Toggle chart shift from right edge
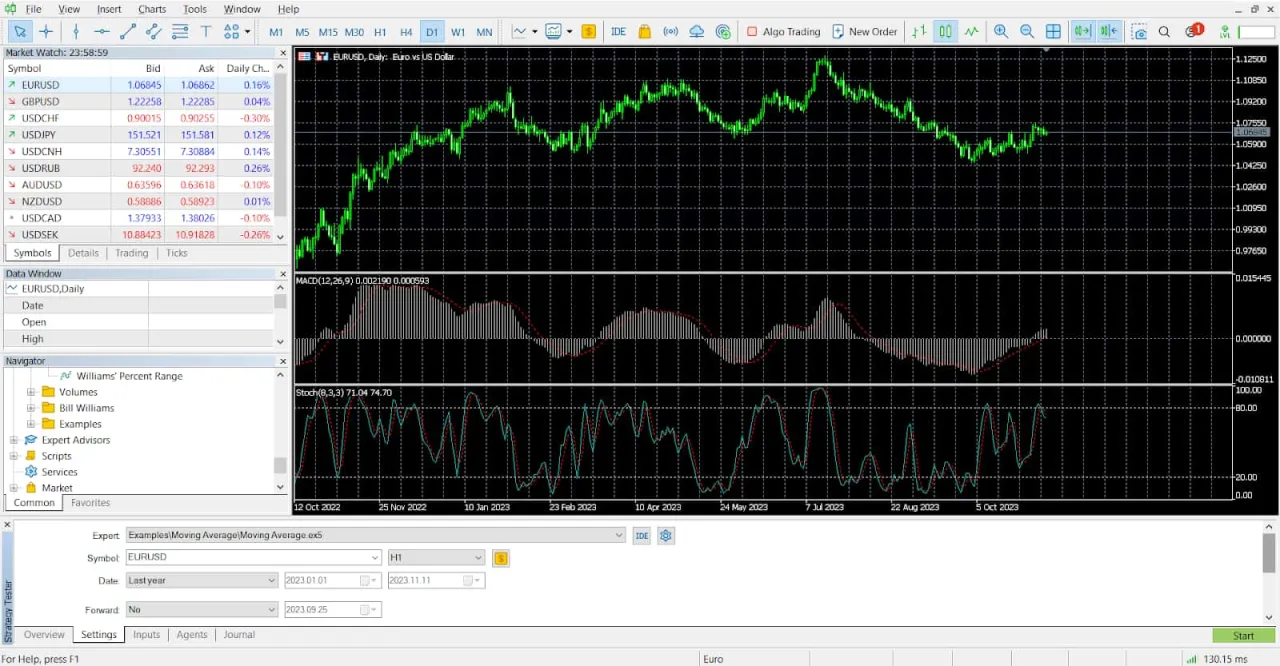 click(x=1108, y=31)
